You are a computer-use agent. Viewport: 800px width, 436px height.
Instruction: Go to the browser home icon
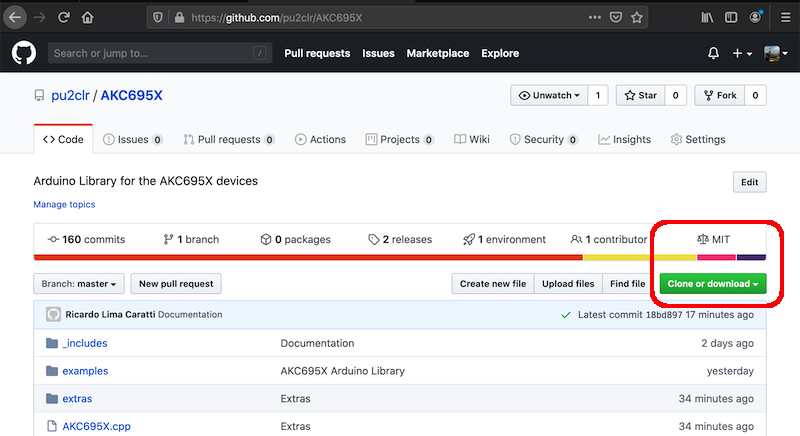pyautogui.click(x=88, y=18)
